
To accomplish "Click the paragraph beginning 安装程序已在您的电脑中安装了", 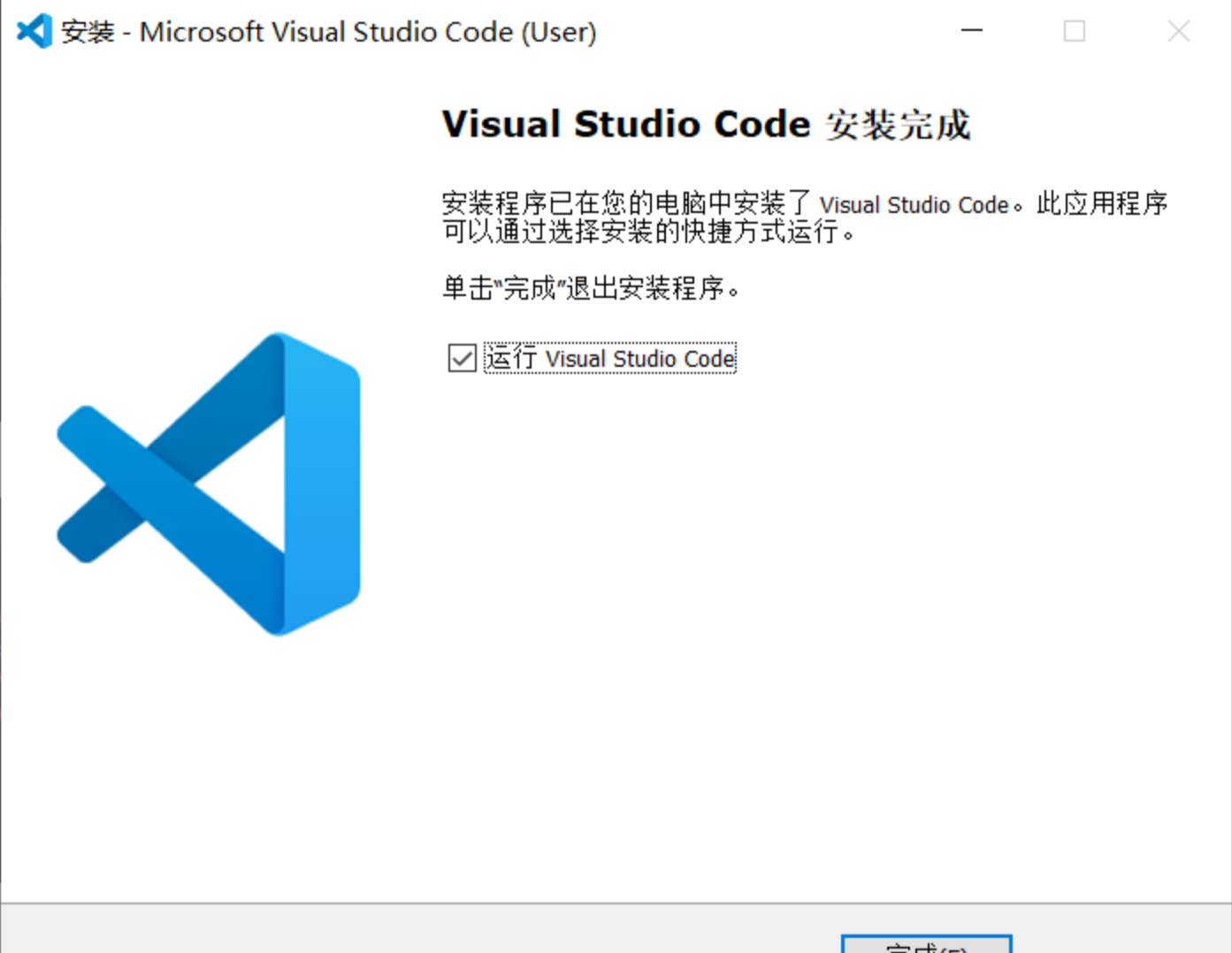I will [x=805, y=217].
